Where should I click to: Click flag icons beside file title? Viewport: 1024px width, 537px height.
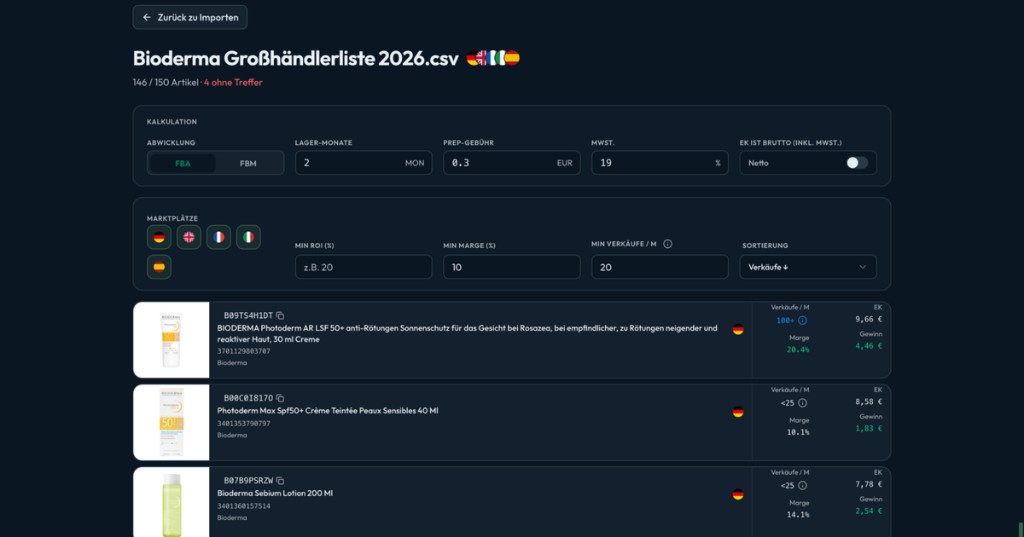pos(493,58)
